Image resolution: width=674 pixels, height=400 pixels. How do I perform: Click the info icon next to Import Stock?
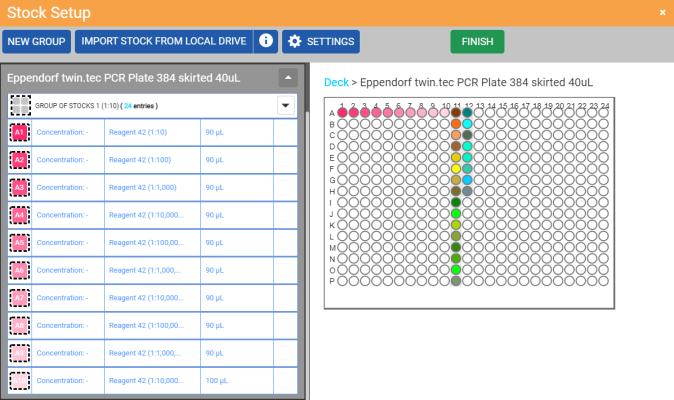pos(265,41)
